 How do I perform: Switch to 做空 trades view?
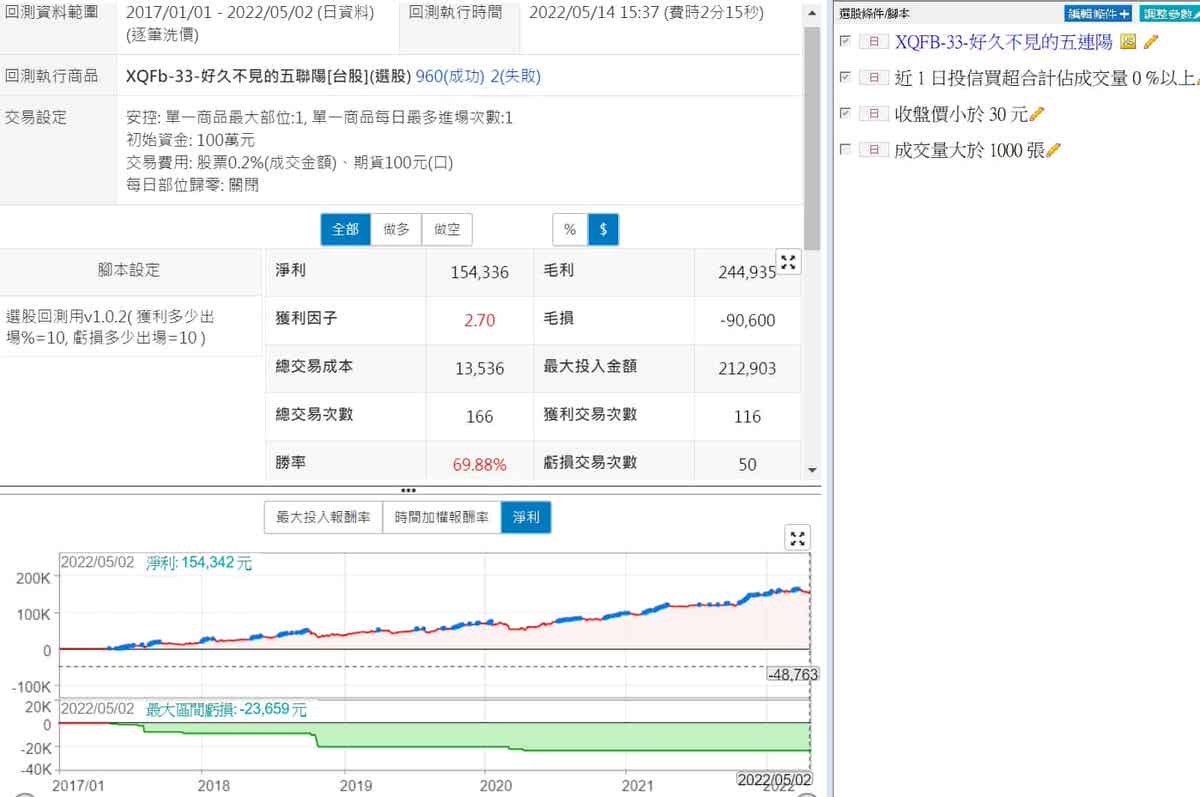pyautogui.click(x=447, y=229)
